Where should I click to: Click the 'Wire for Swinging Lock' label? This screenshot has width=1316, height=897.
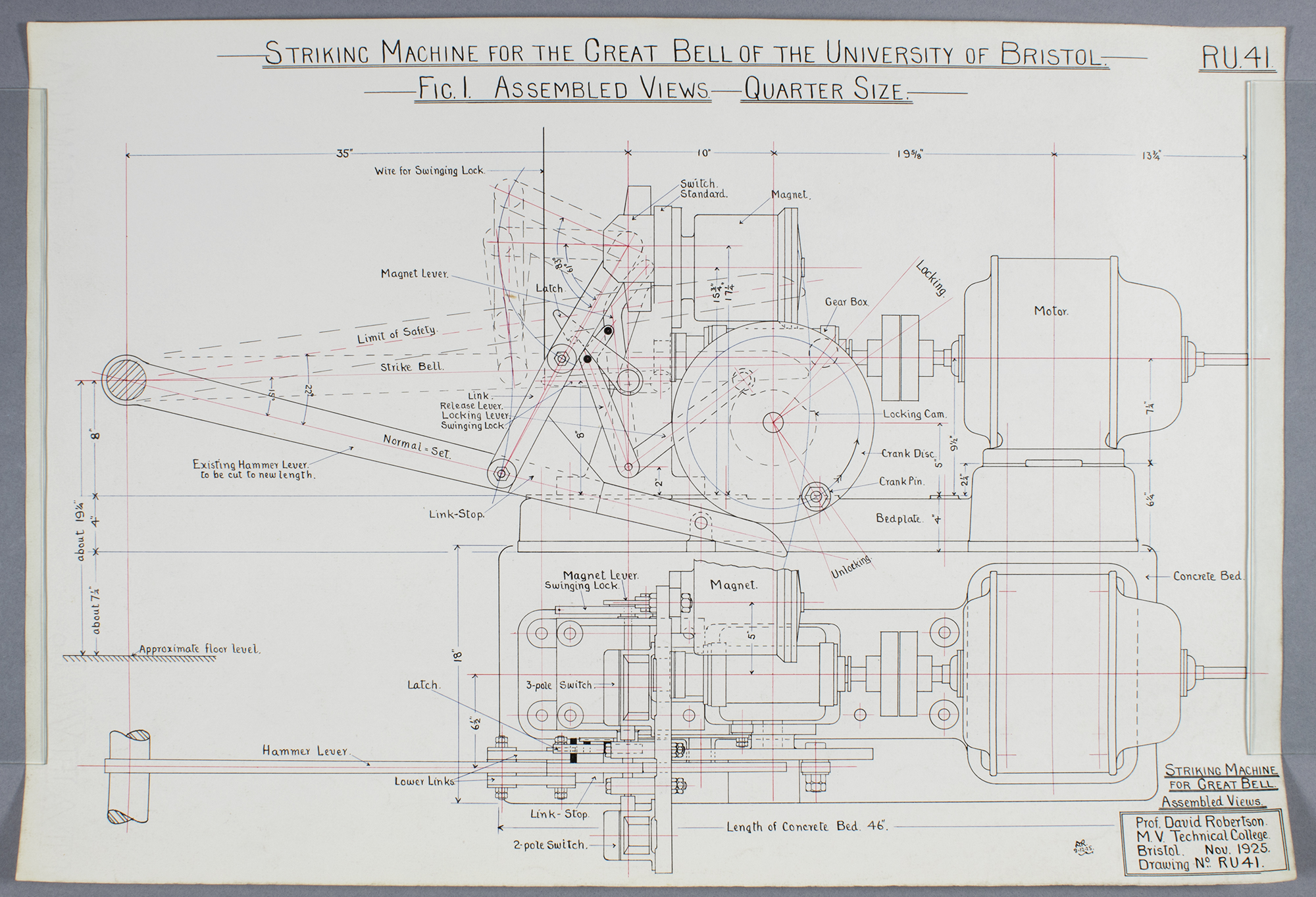tap(429, 171)
